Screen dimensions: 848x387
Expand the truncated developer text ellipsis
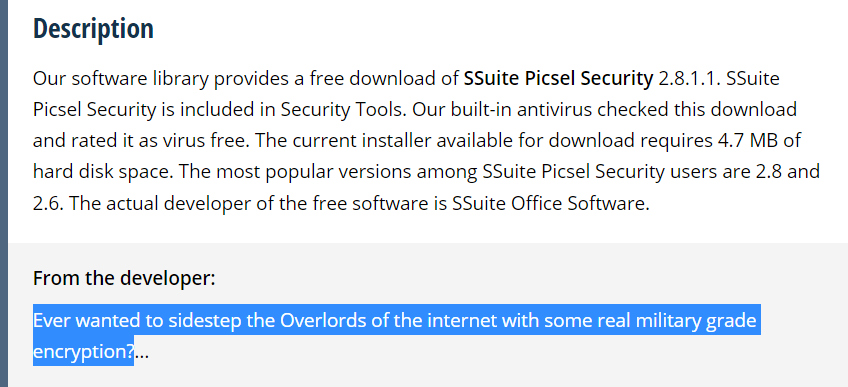click(x=141, y=353)
